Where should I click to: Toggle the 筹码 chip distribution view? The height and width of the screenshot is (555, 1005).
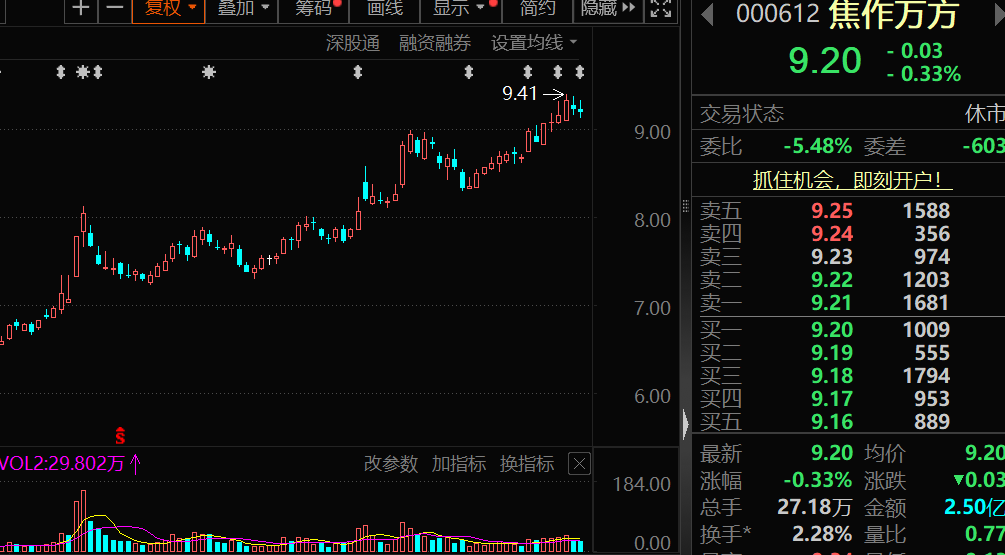(x=314, y=9)
